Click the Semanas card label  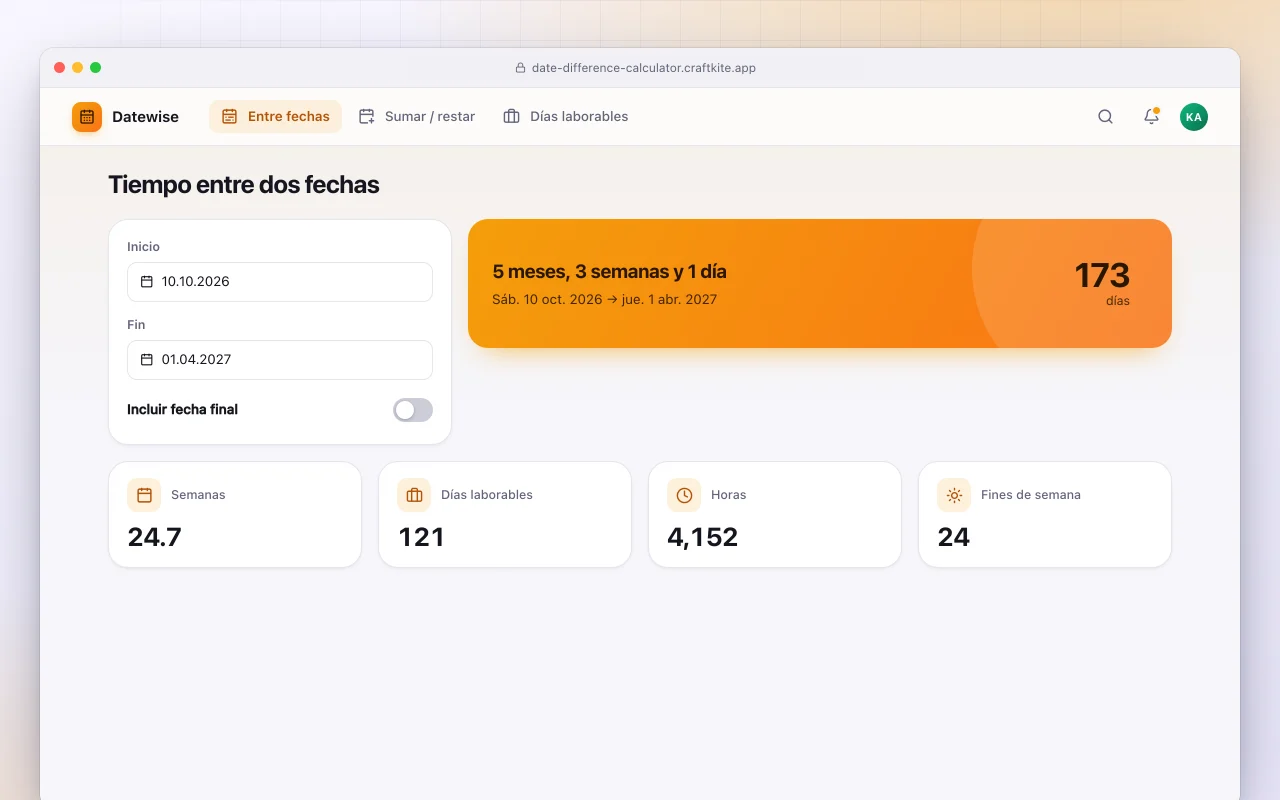[198, 495]
